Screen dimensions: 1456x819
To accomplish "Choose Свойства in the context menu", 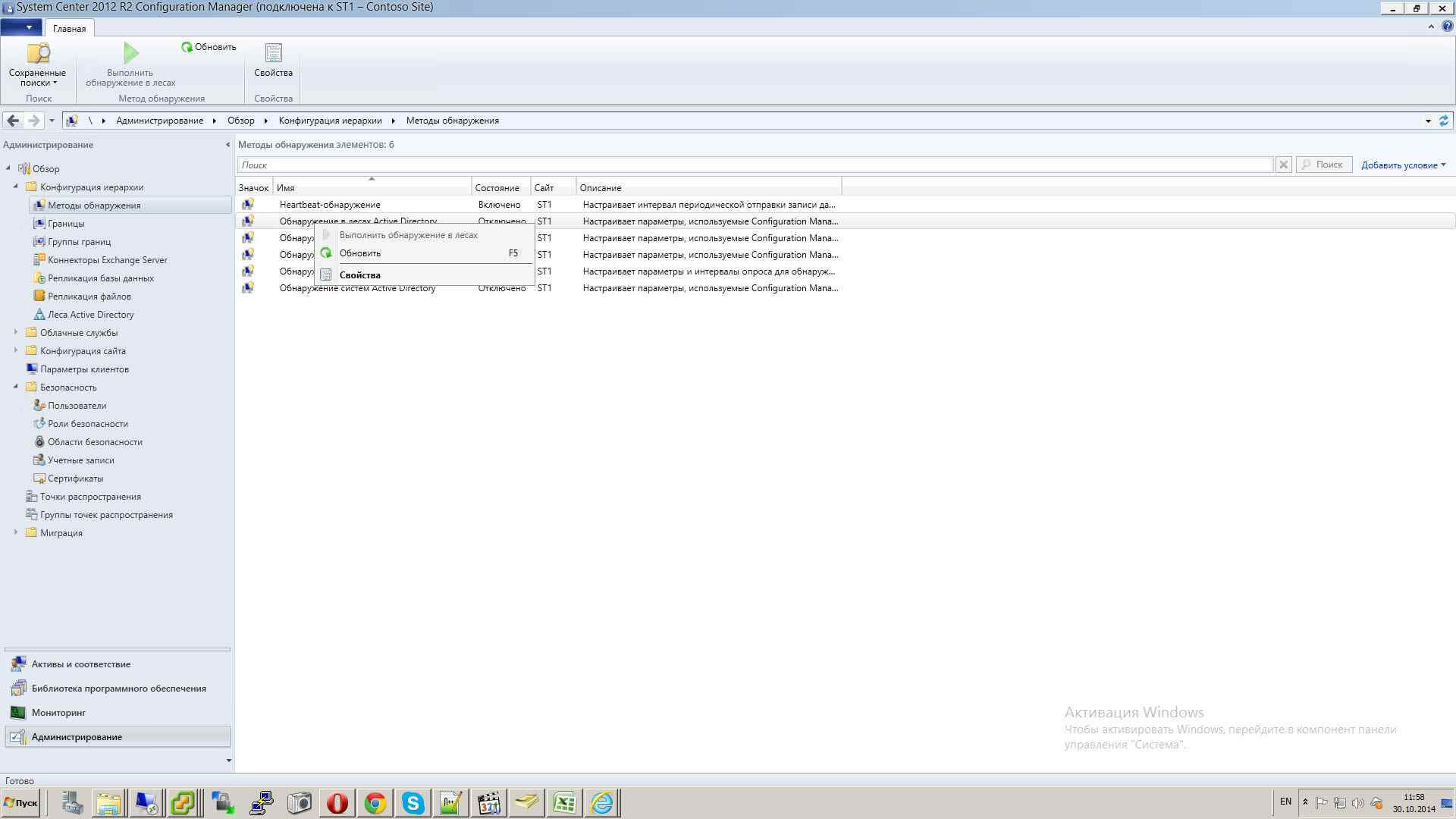I will point(425,275).
